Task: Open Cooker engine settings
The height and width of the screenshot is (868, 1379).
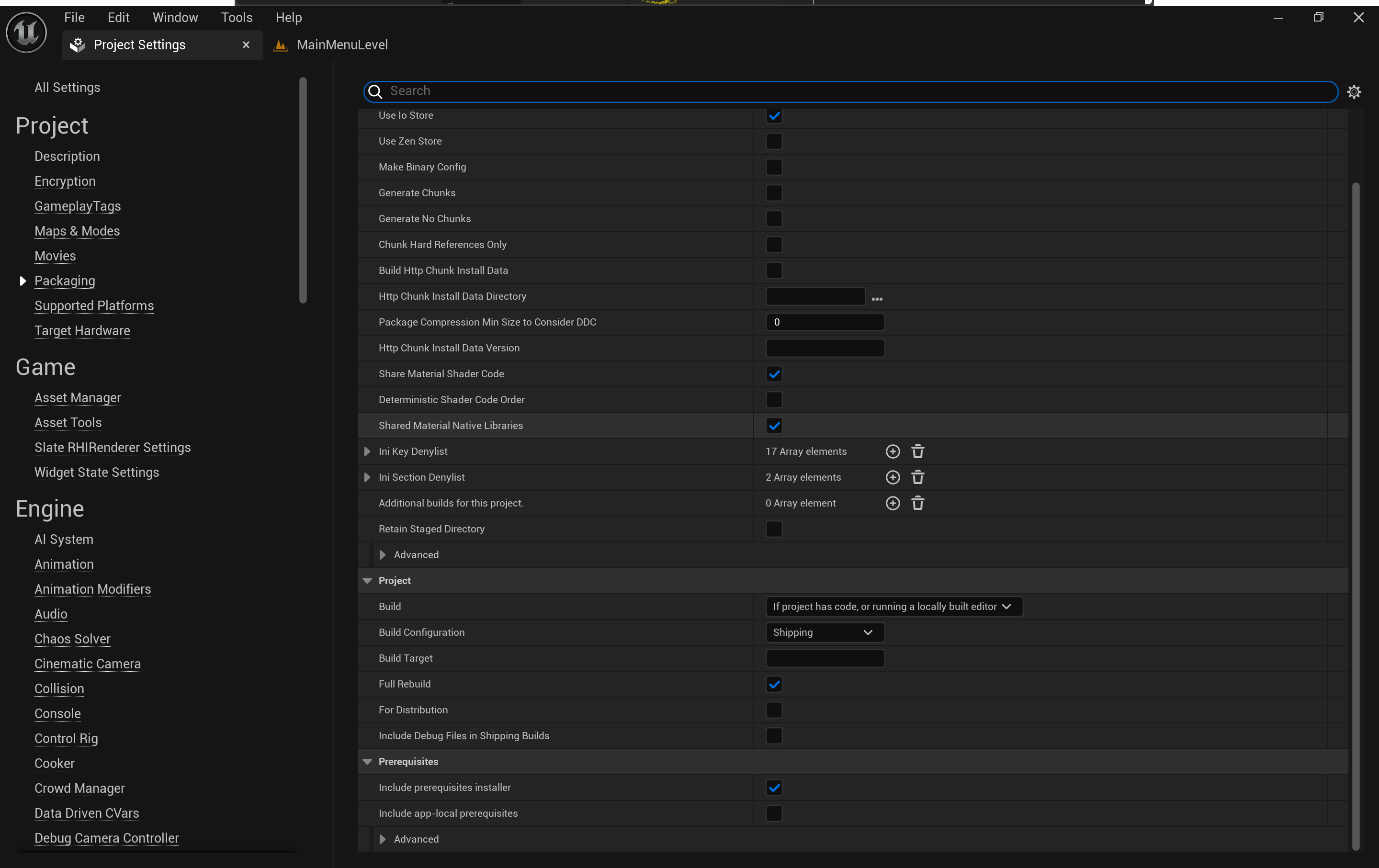Action: 55,763
